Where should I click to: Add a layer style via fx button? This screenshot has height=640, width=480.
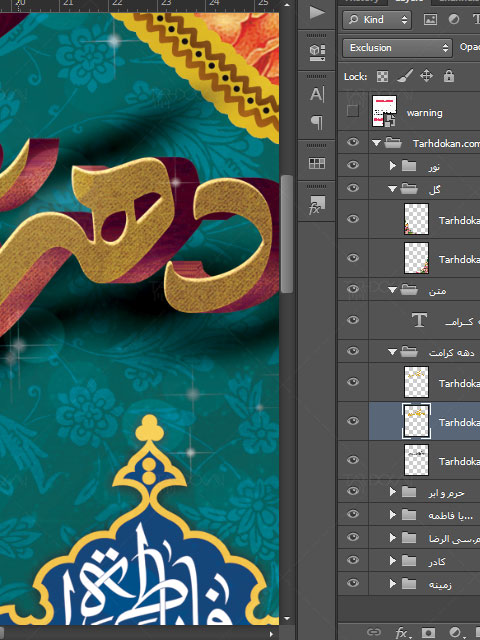coord(402,632)
